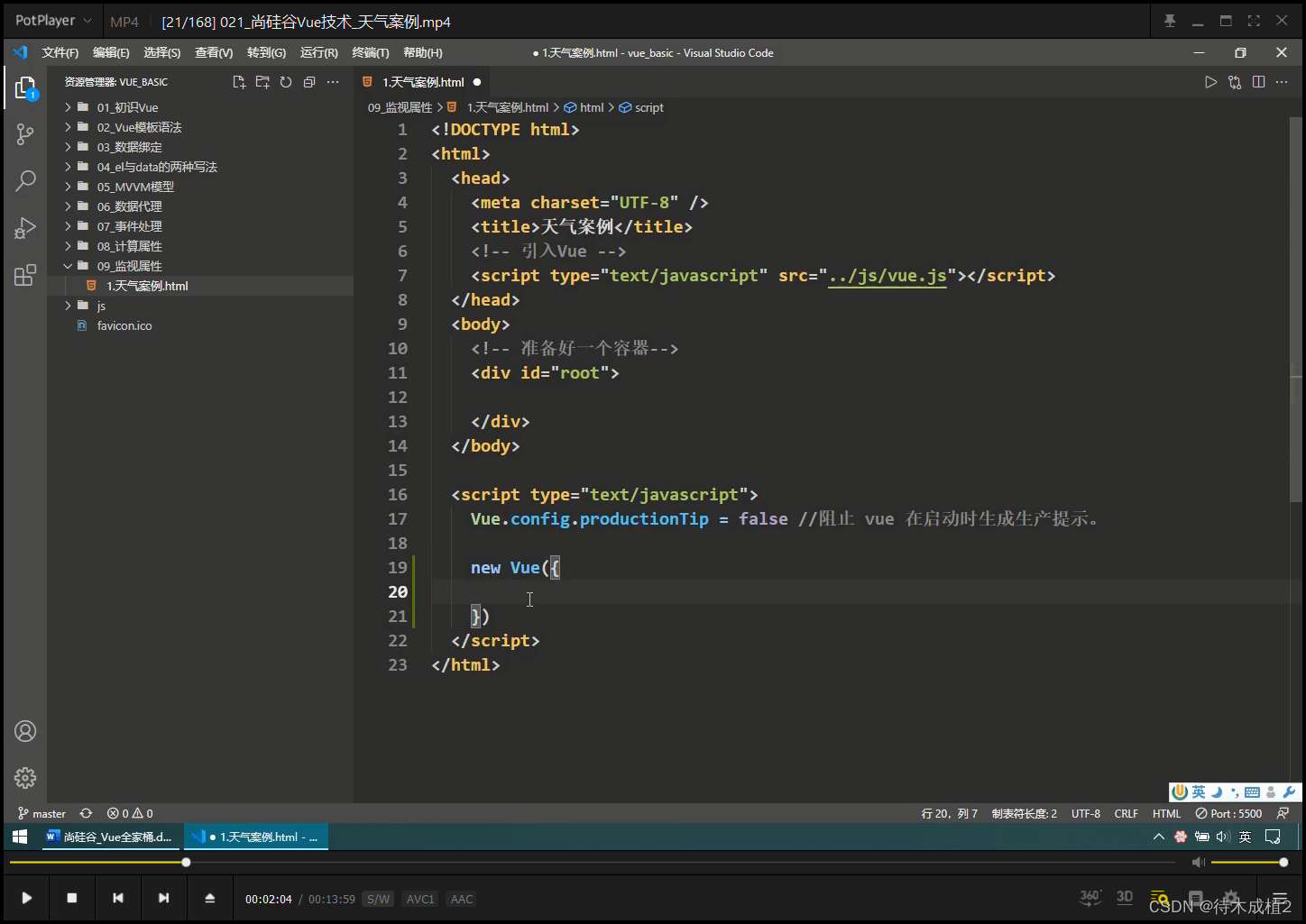The height and width of the screenshot is (924, 1306).
Task: Click the CRLF end-of-line setting
Action: click(1127, 813)
